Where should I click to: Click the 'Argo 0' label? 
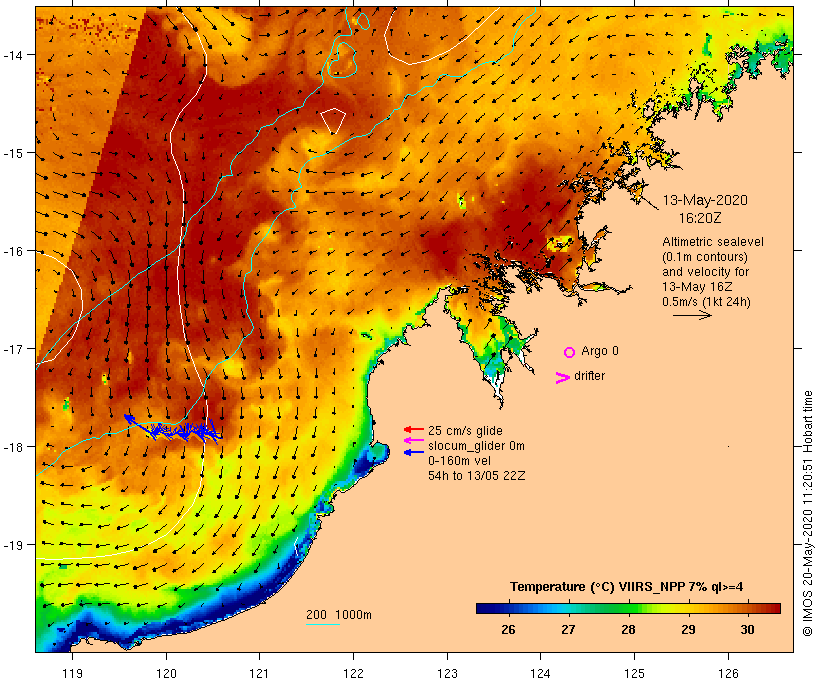(x=600, y=351)
